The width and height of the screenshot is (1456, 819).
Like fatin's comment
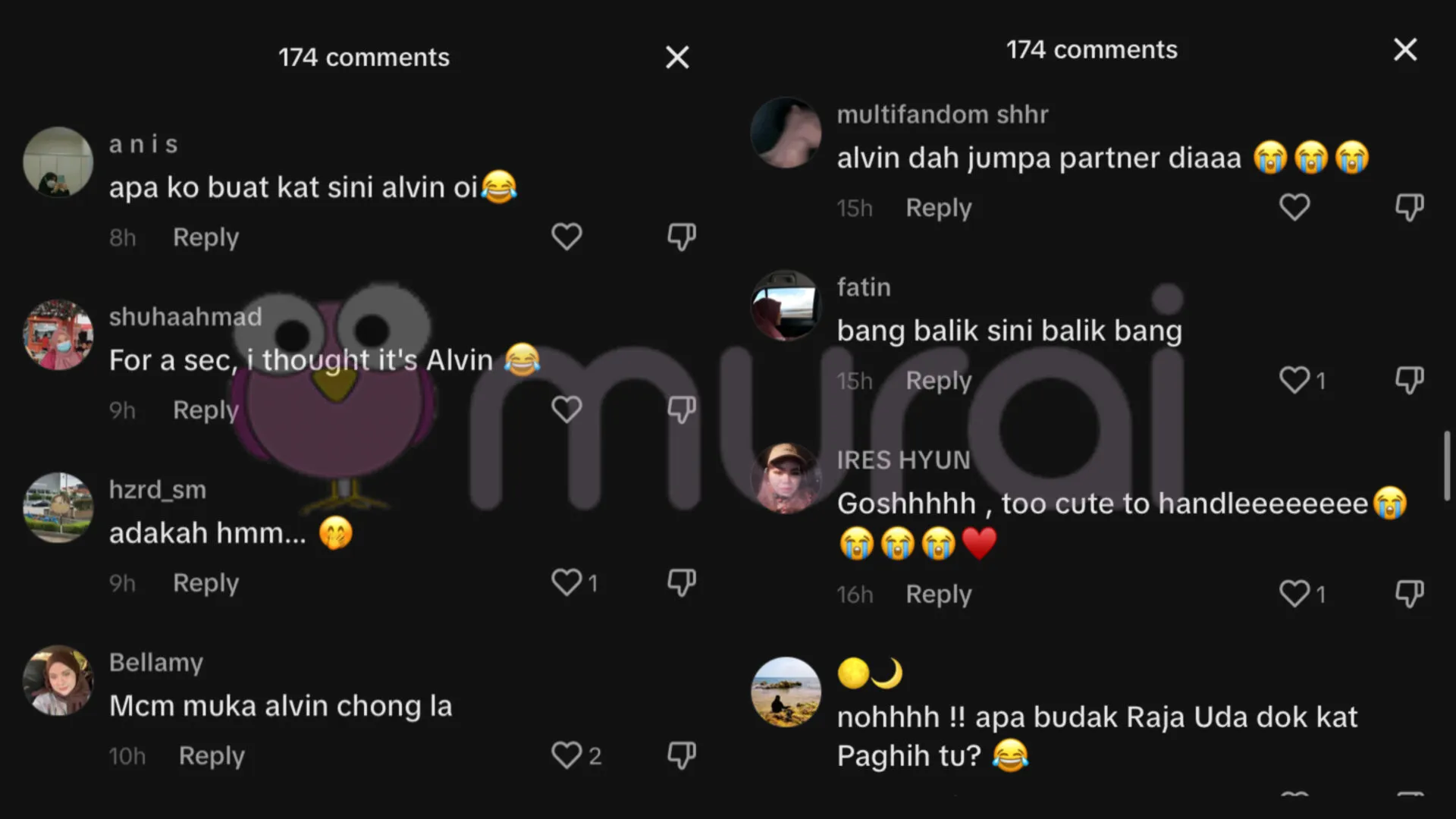click(1294, 380)
